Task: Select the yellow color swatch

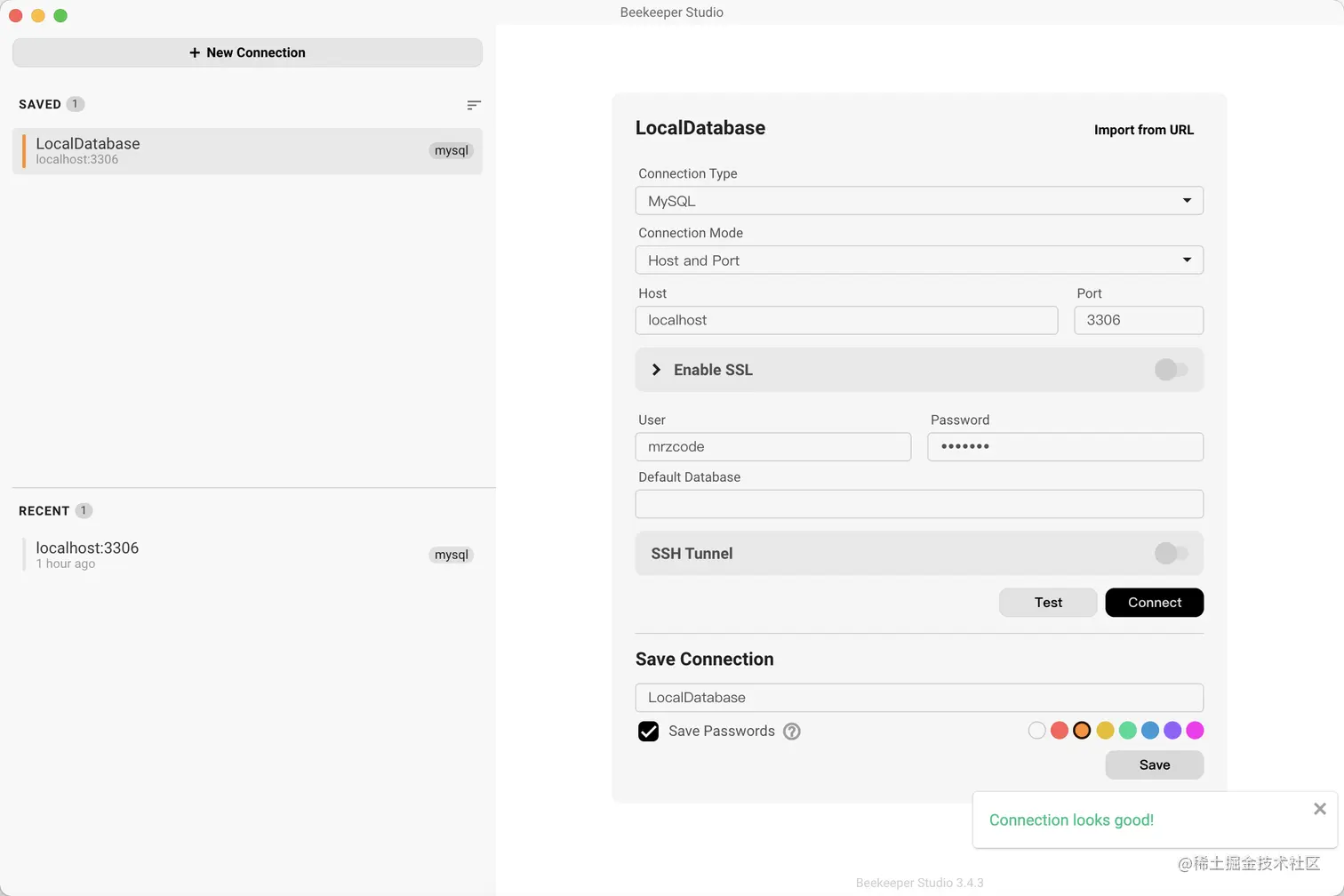Action: pyautogui.click(x=1105, y=731)
